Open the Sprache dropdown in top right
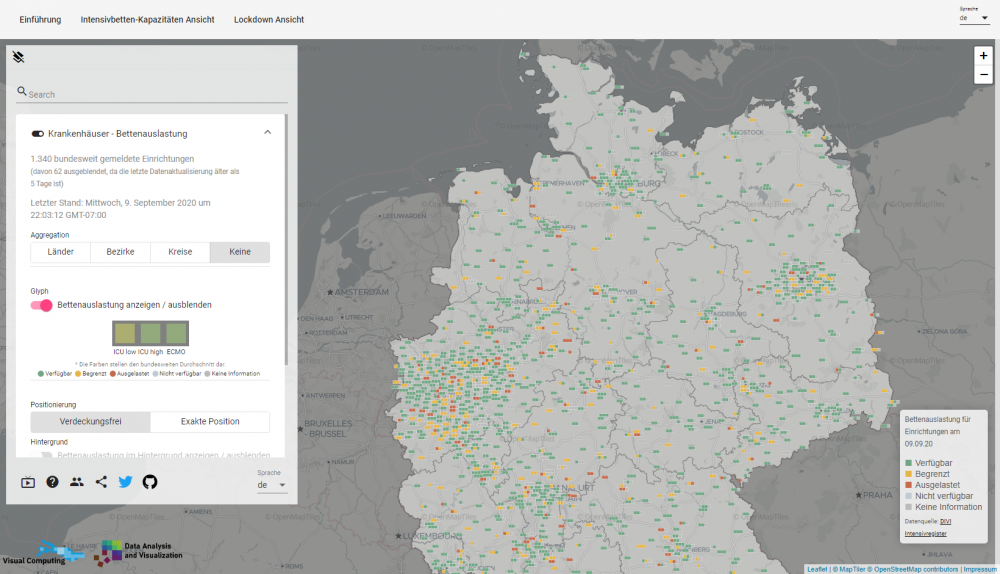This screenshot has height=574, width=1000. pos(974,18)
